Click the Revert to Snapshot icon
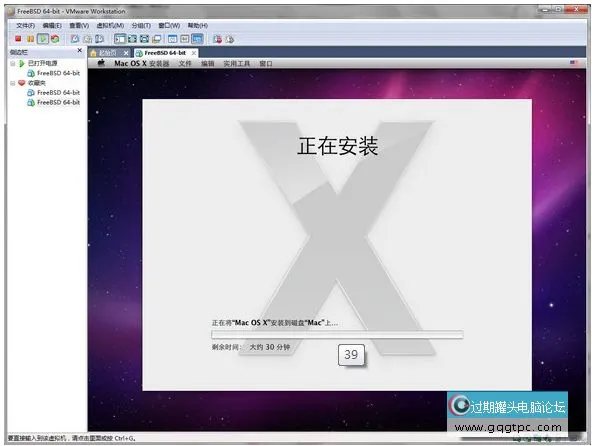The image size is (592, 446). 87,39
